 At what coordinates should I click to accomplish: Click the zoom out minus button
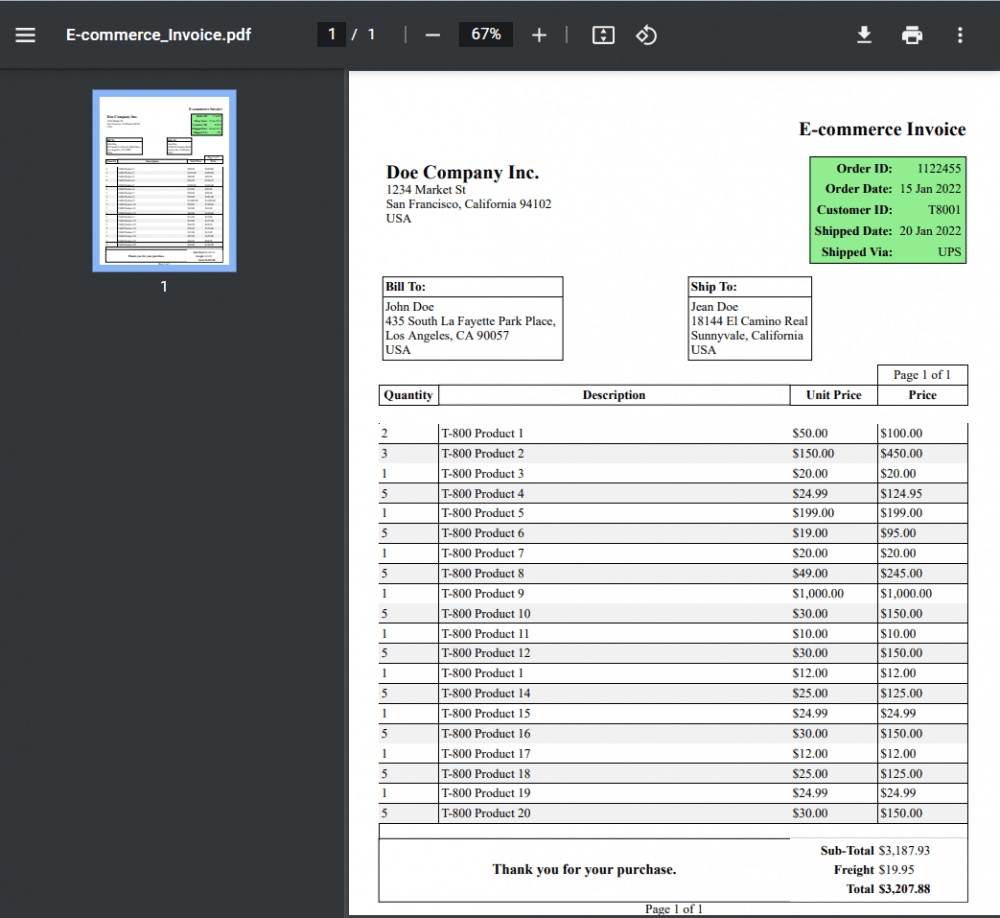432,35
